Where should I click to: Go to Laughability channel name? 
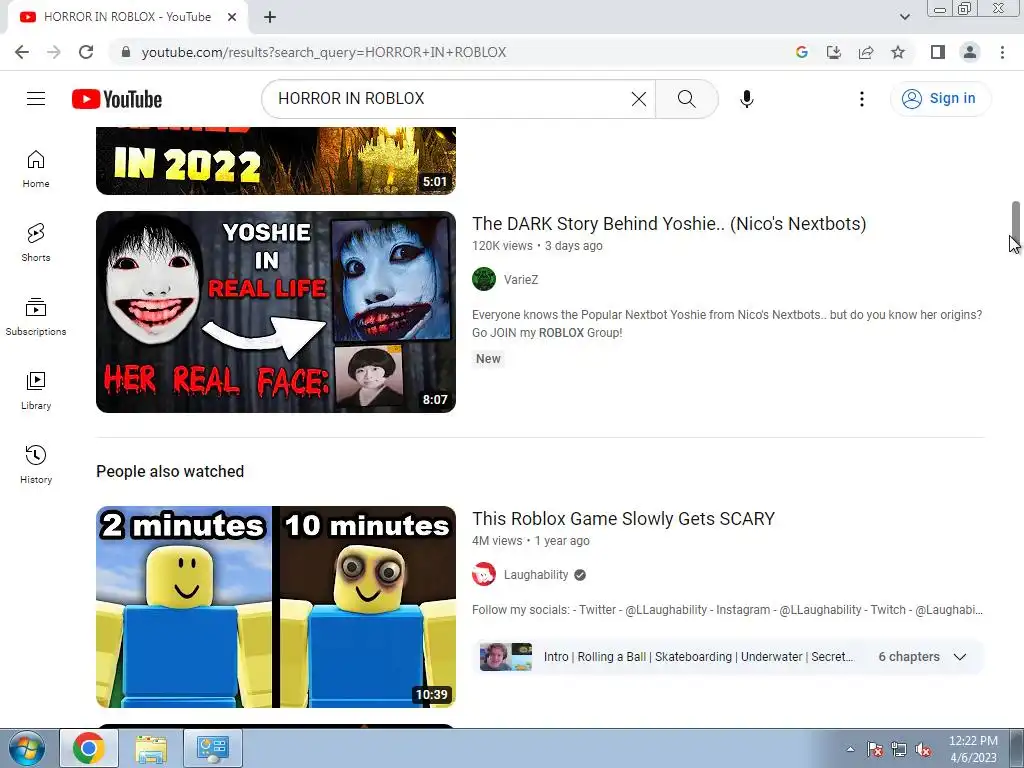(536, 575)
